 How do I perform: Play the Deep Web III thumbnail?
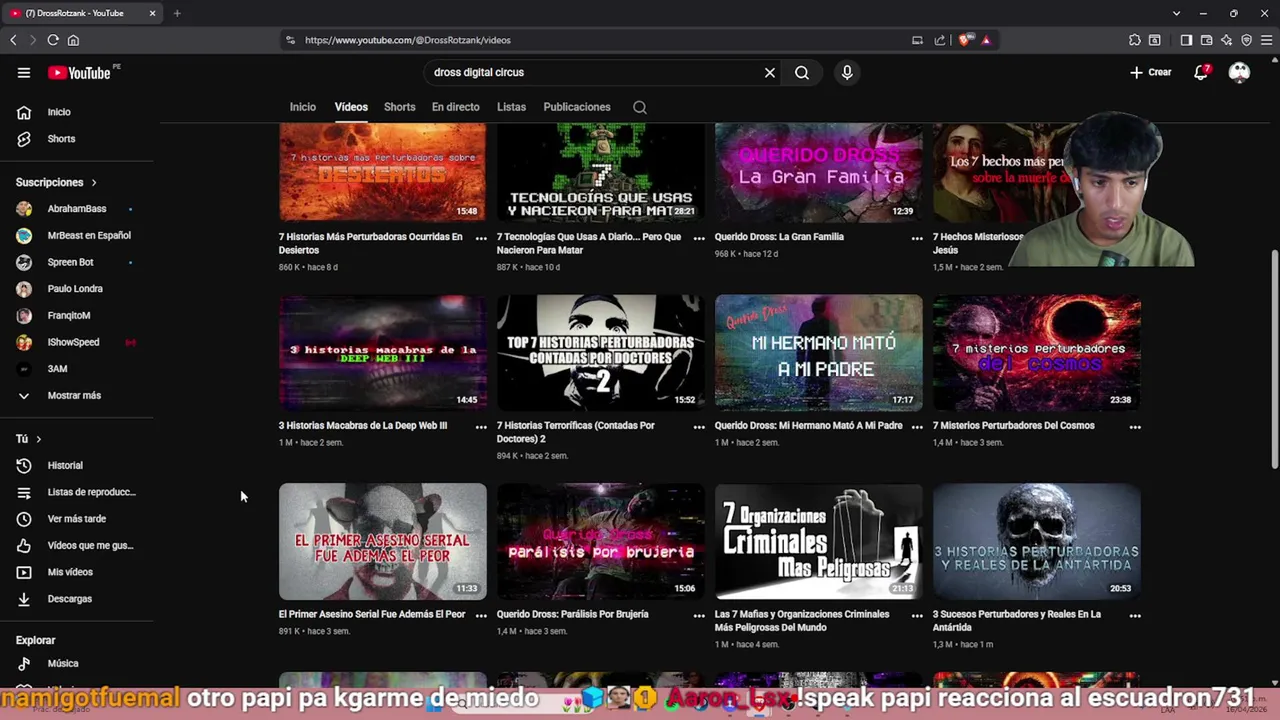point(383,352)
